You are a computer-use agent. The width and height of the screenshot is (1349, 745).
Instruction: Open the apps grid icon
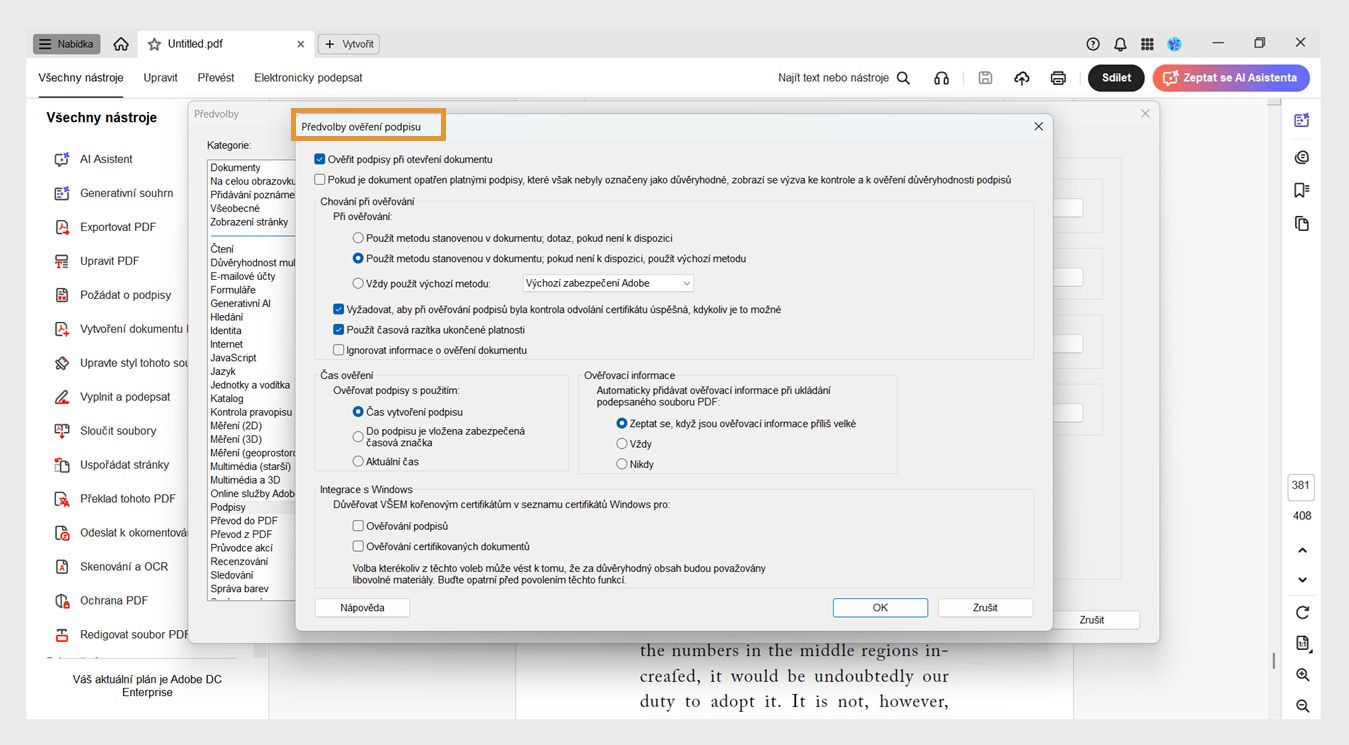click(1147, 44)
